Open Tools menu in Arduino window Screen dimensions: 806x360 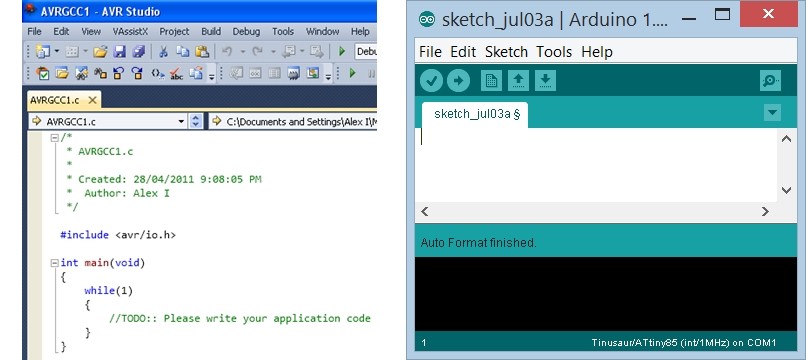(554, 52)
